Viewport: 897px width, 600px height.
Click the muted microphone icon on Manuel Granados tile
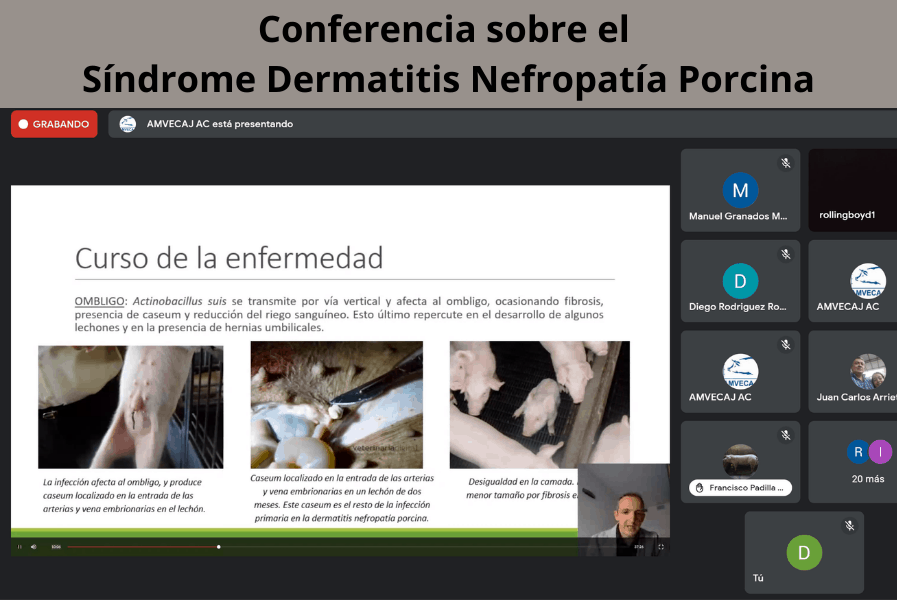tap(786, 163)
